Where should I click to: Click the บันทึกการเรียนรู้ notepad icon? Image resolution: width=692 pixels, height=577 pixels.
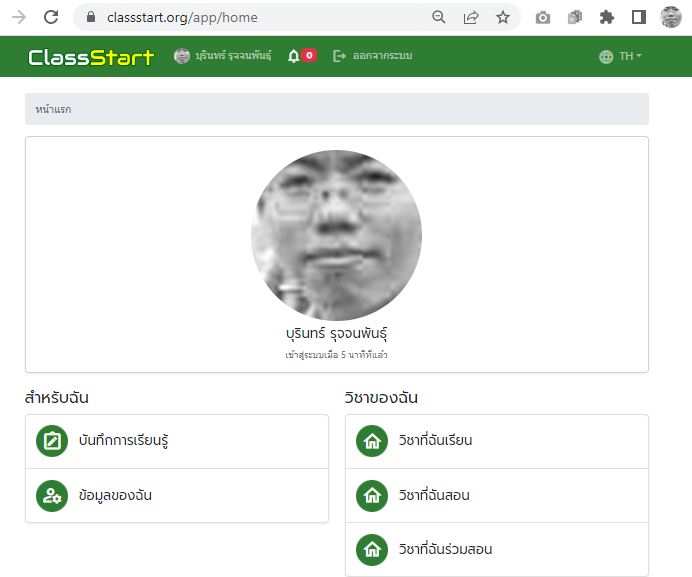pyautogui.click(x=52, y=441)
